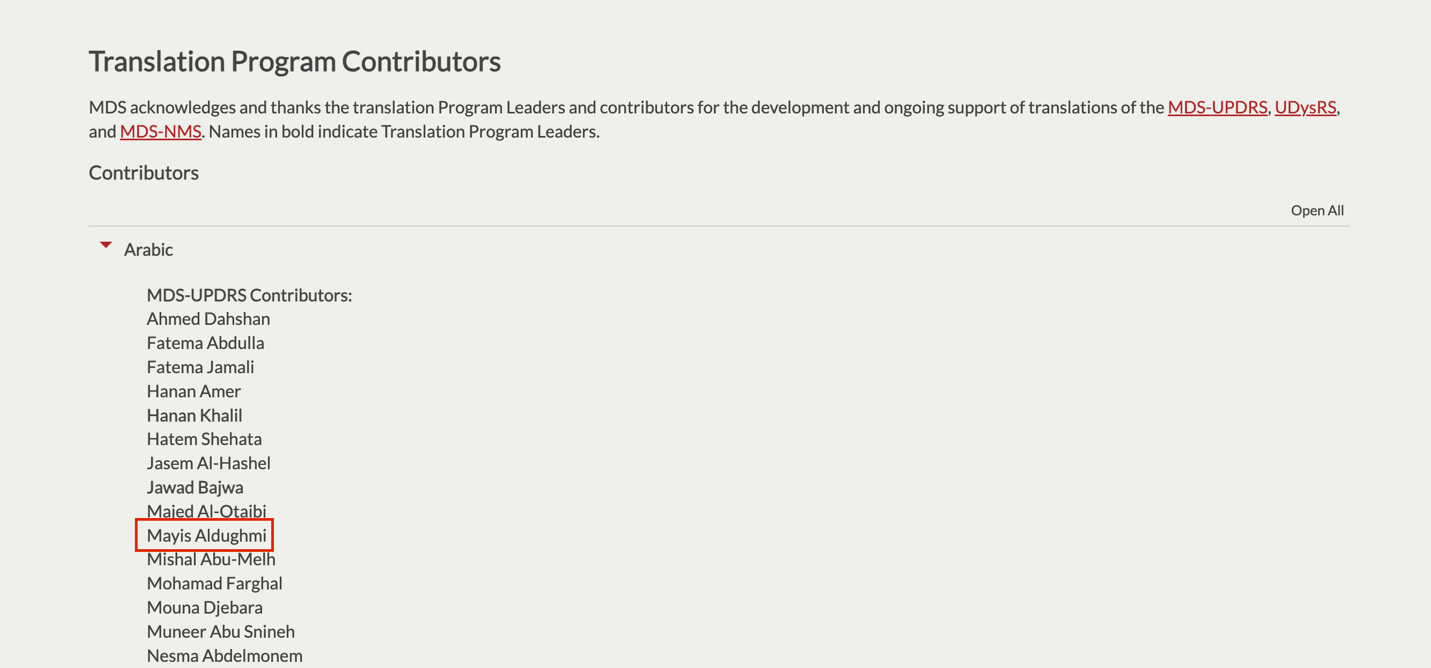1431x668 pixels.
Task: Select the MDS-UPDRS Contributors label
Action: click(249, 295)
